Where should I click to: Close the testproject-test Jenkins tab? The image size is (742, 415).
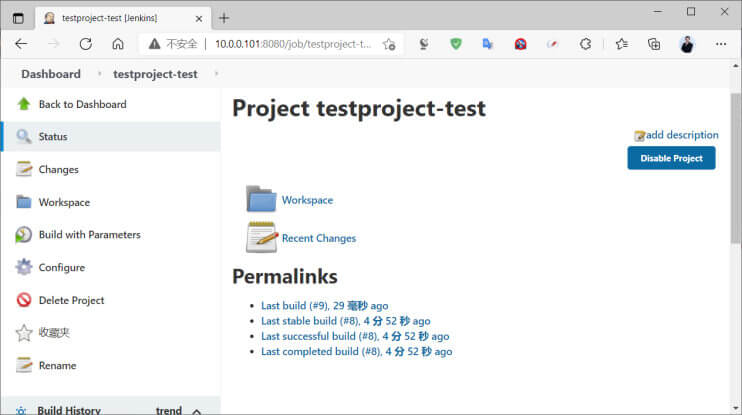point(199,18)
